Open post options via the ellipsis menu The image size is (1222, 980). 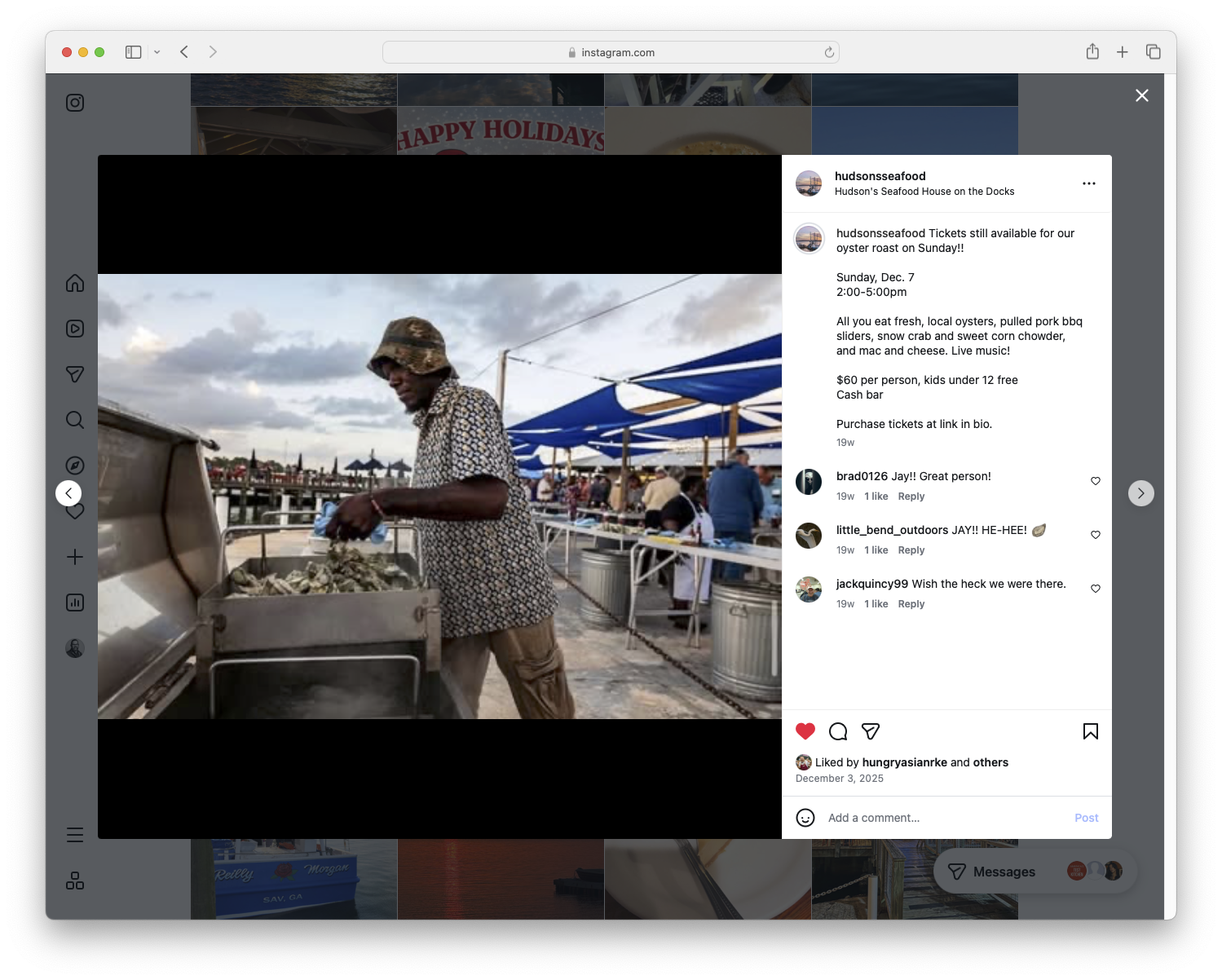pyautogui.click(x=1089, y=183)
